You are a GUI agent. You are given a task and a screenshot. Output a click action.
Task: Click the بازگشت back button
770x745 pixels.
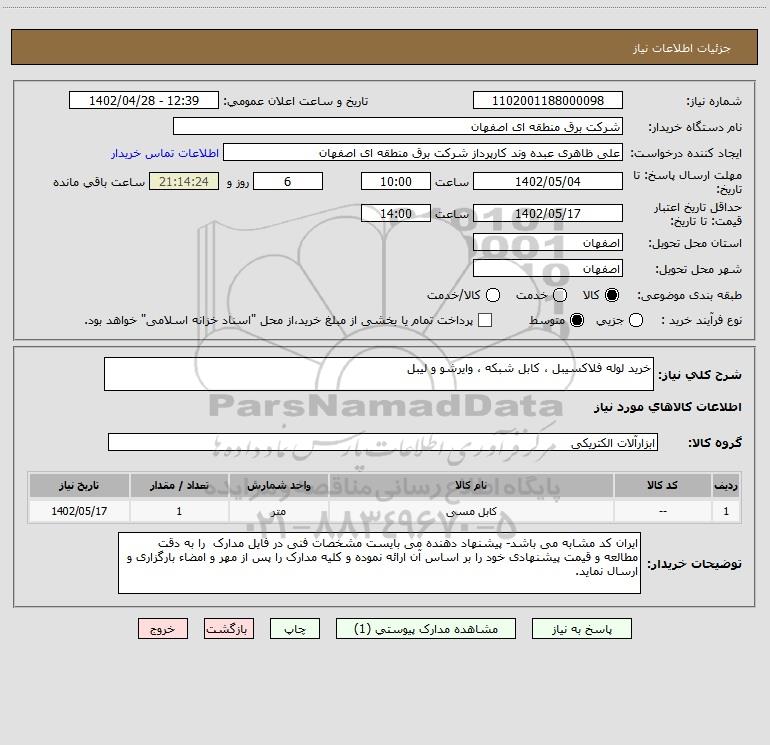[229, 629]
